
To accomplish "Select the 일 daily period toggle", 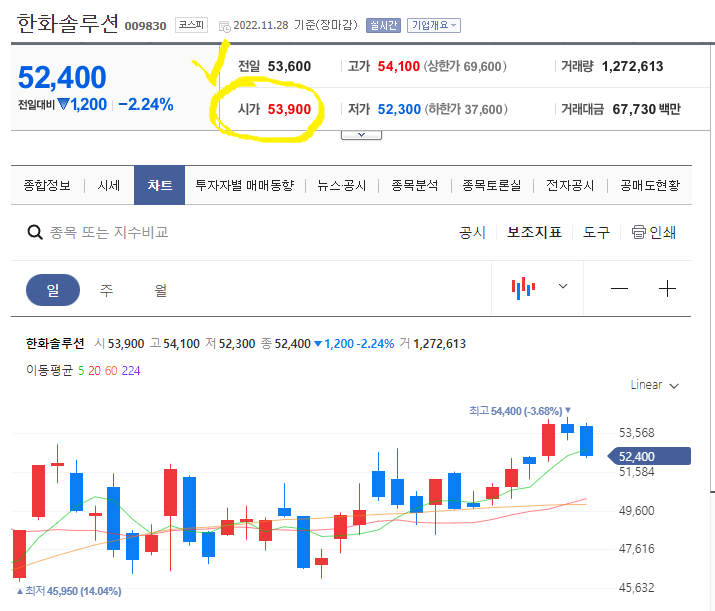I will coord(53,290).
